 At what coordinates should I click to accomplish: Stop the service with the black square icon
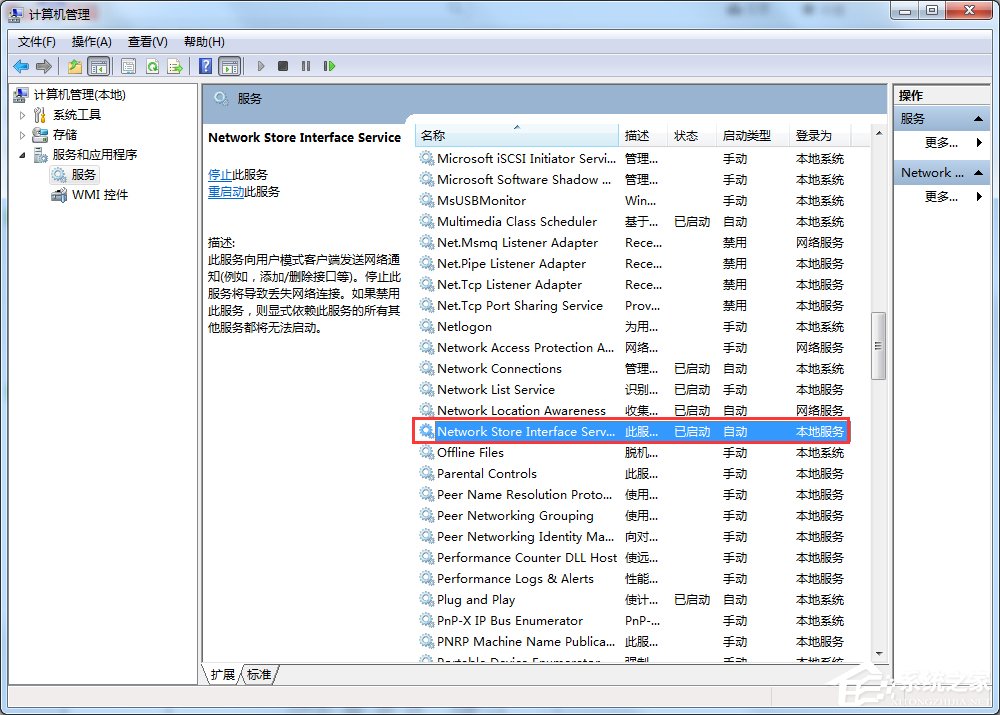(283, 66)
